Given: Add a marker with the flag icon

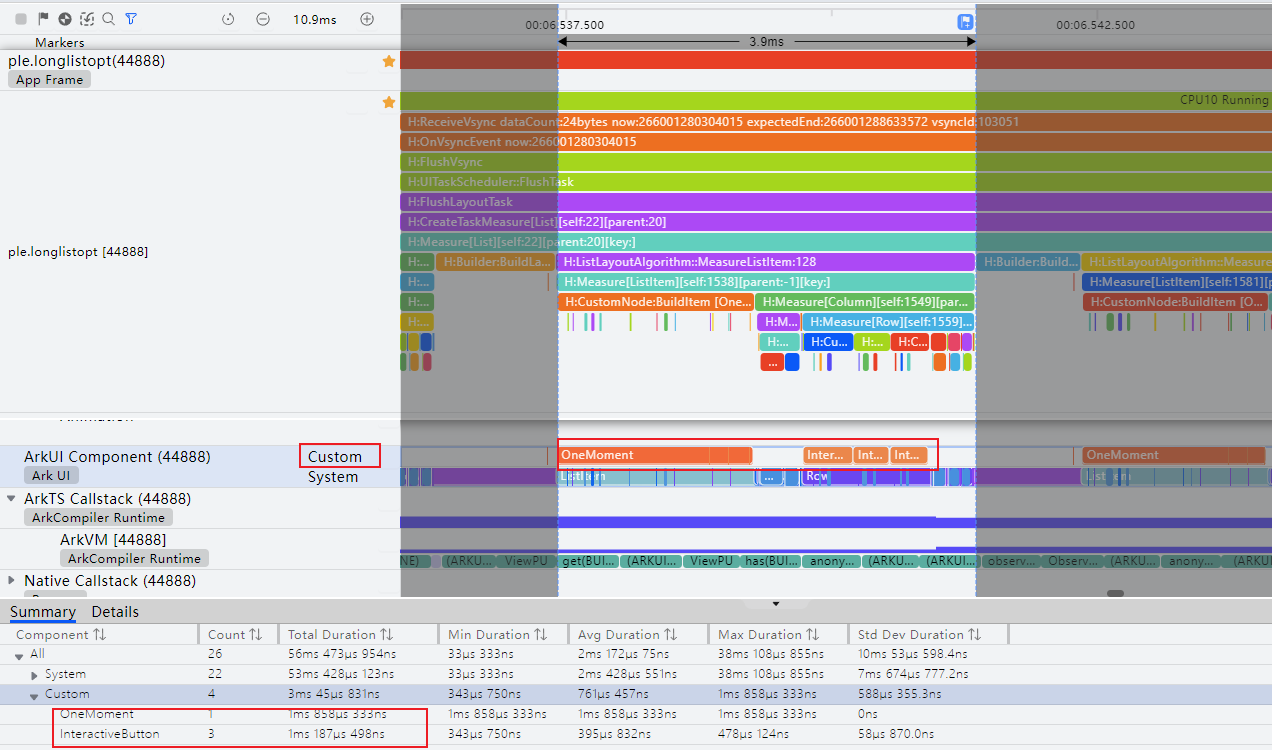Looking at the screenshot, I should point(43,19).
